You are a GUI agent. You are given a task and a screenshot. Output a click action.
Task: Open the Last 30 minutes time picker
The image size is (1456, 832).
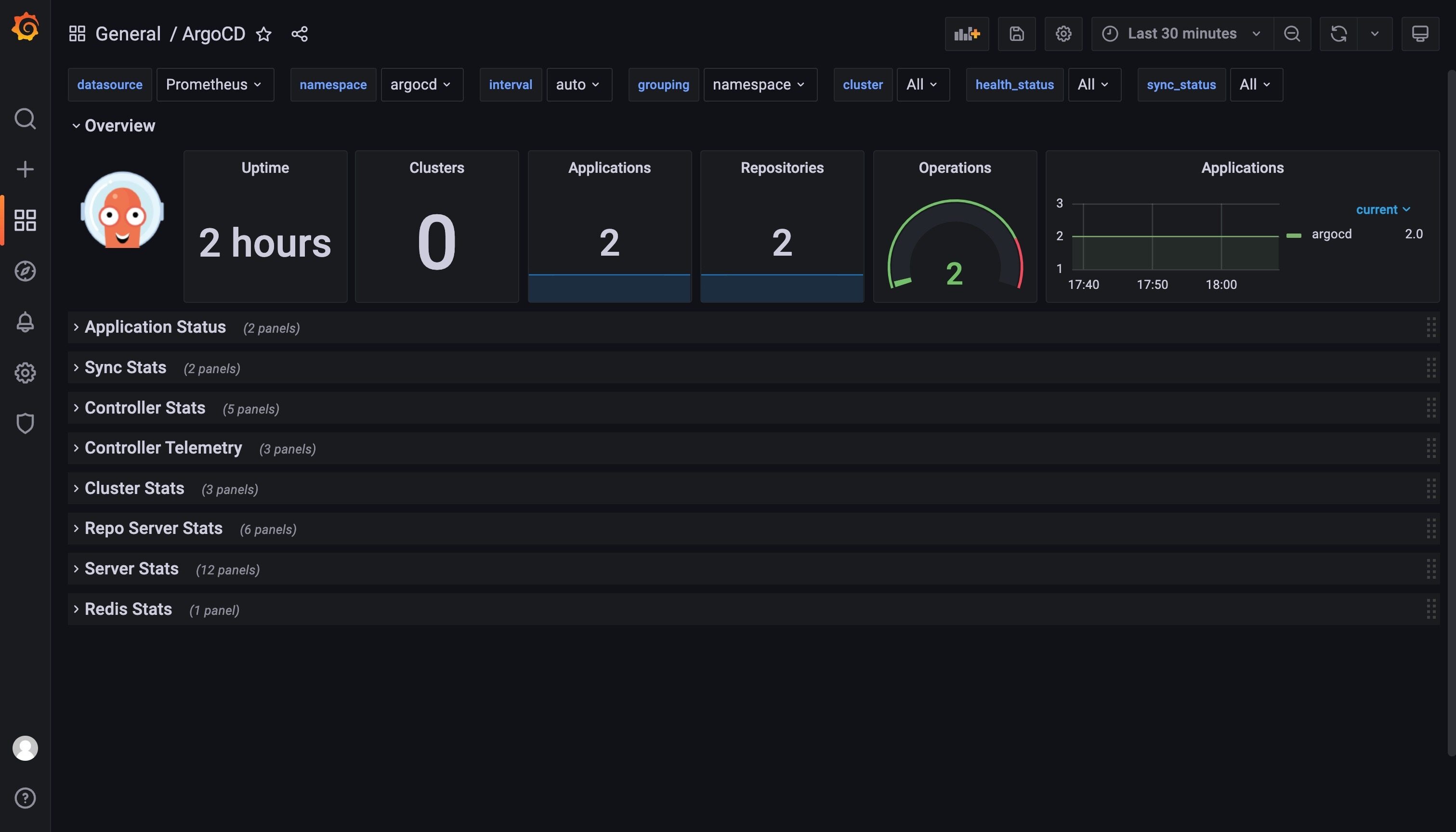pos(1182,34)
